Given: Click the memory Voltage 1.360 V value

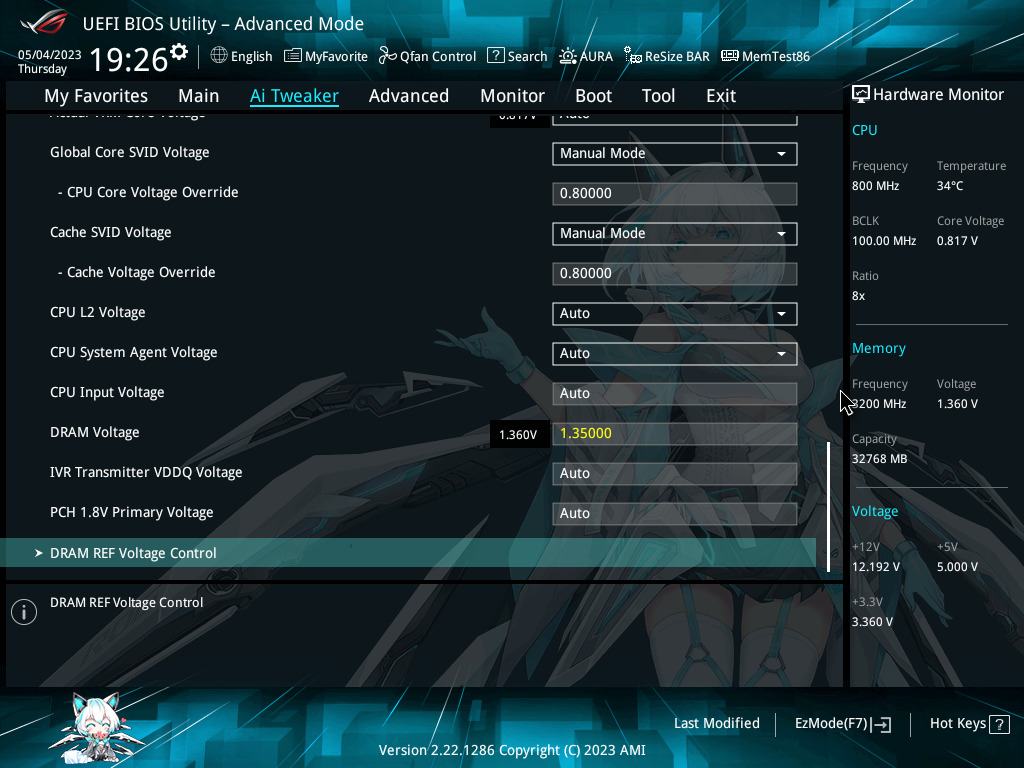Looking at the screenshot, I should click(957, 404).
